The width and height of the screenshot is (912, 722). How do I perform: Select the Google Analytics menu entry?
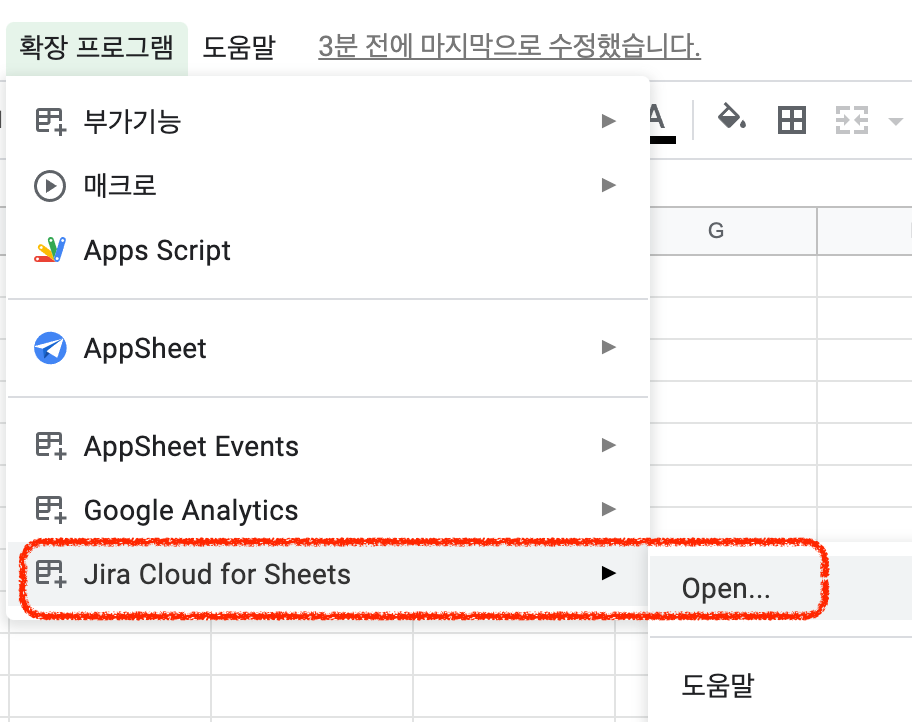pyautogui.click(x=328, y=510)
